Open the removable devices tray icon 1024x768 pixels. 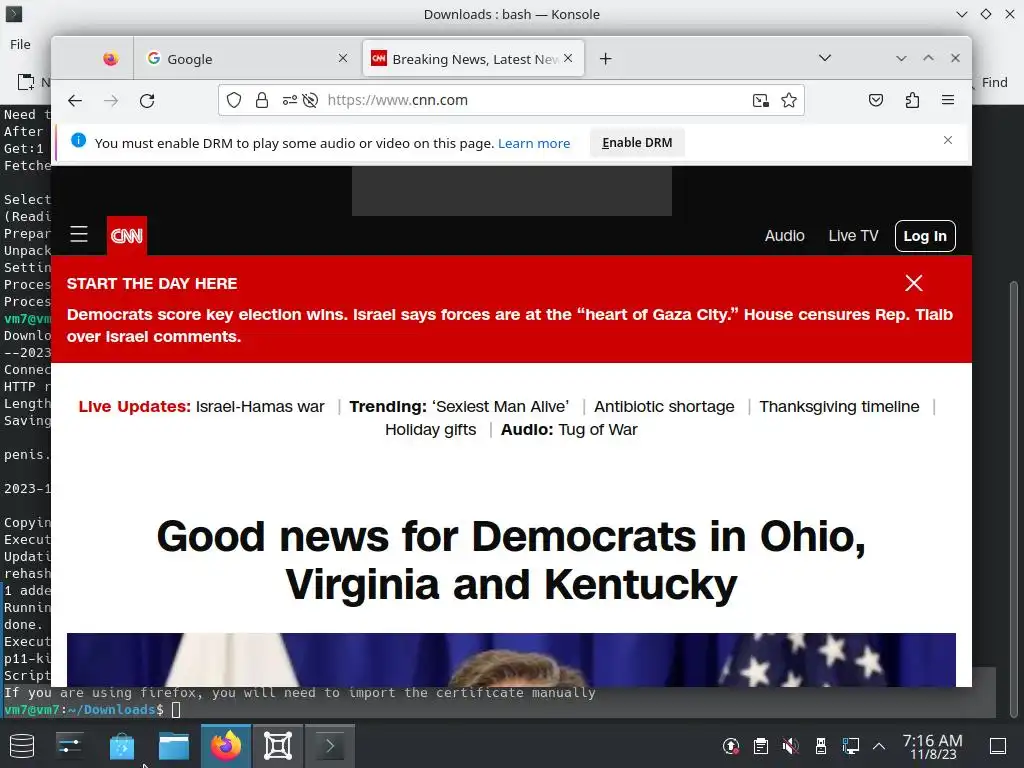pos(820,746)
